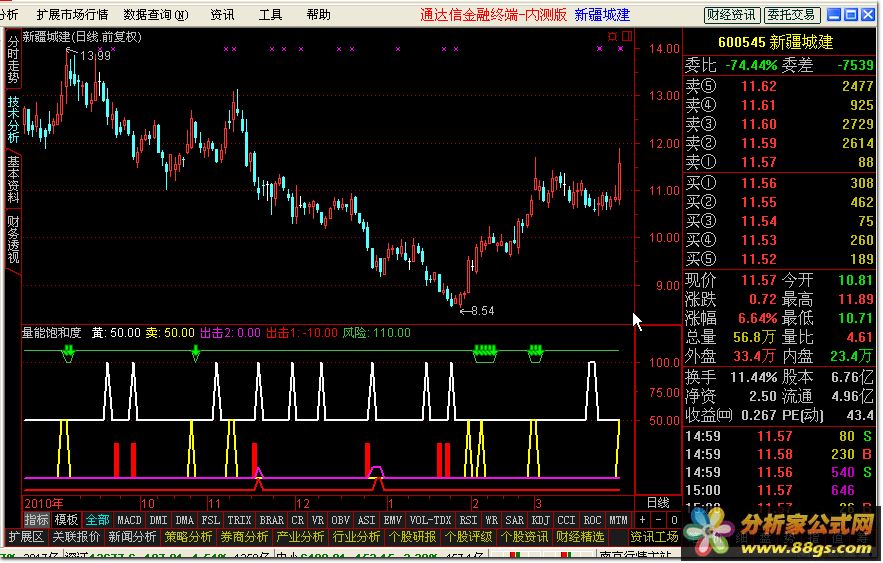883x563 pixels.
Task: Open the 财经精选 bottom tab
Action: 580,537
